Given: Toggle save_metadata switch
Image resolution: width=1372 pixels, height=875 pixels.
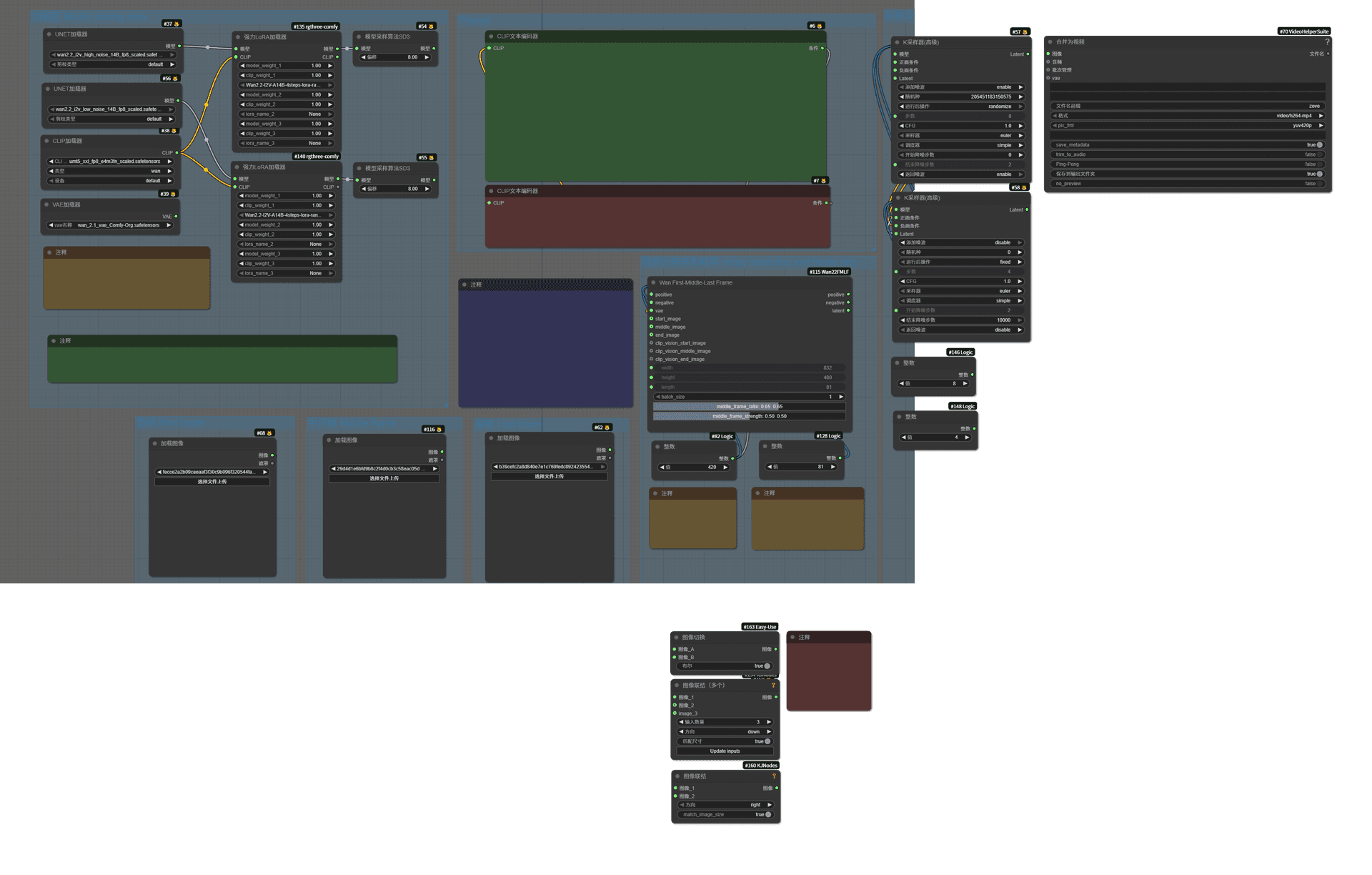Looking at the screenshot, I should tap(1319, 145).
